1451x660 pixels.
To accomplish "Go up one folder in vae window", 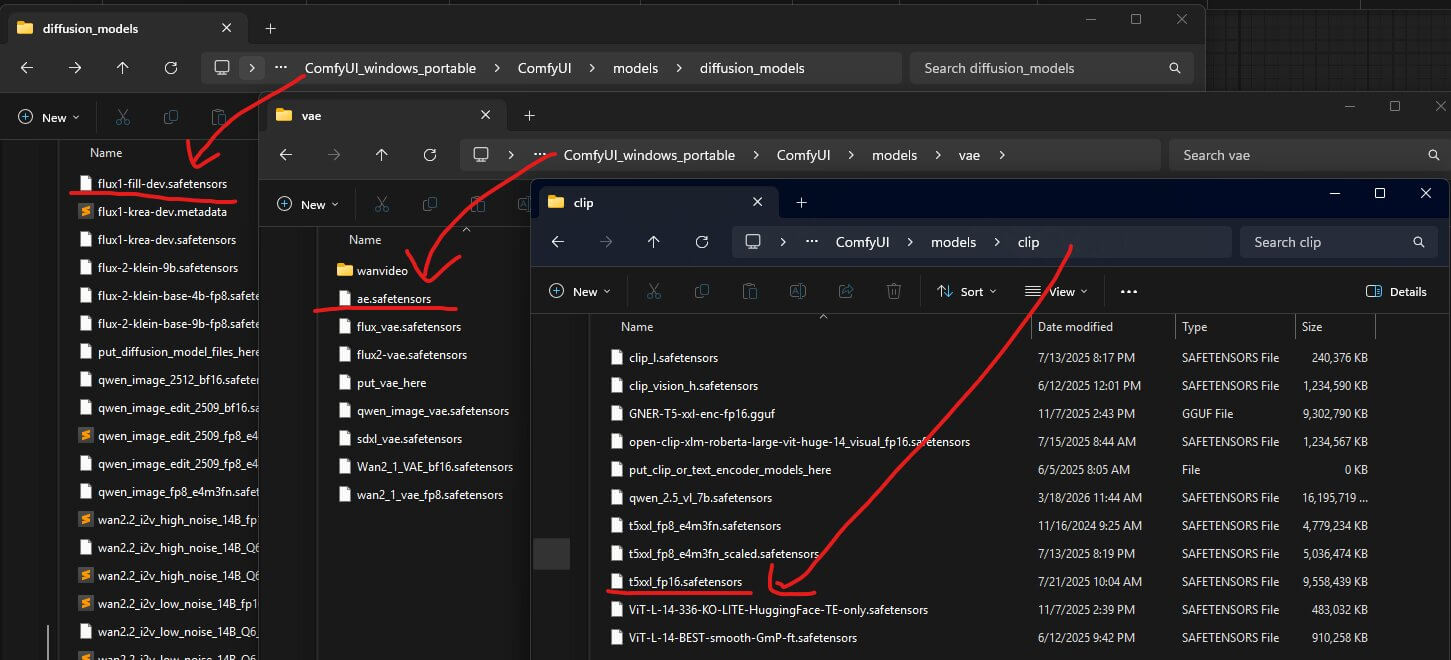I will [x=381, y=155].
